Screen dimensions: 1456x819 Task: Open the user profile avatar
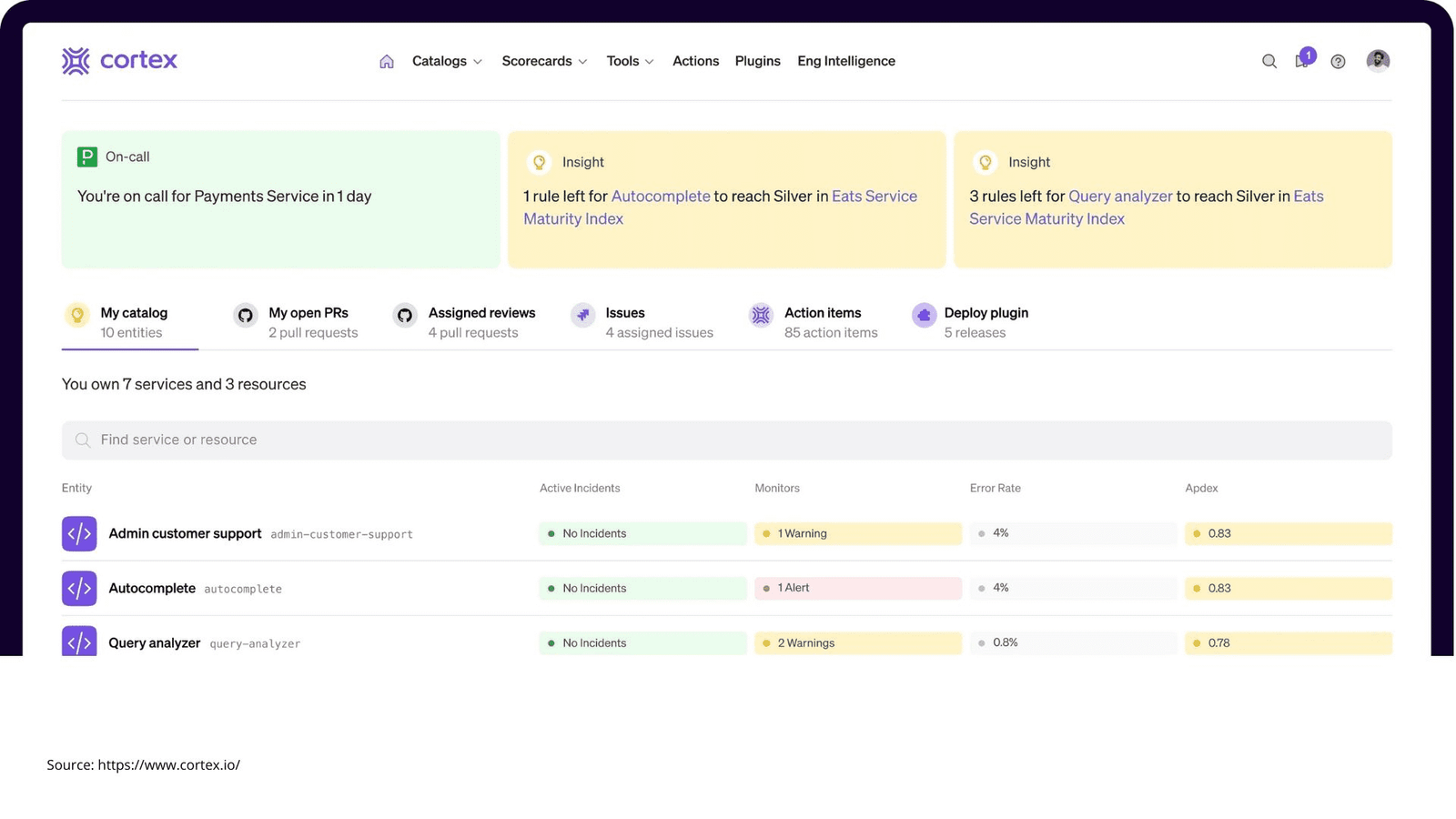click(x=1378, y=61)
